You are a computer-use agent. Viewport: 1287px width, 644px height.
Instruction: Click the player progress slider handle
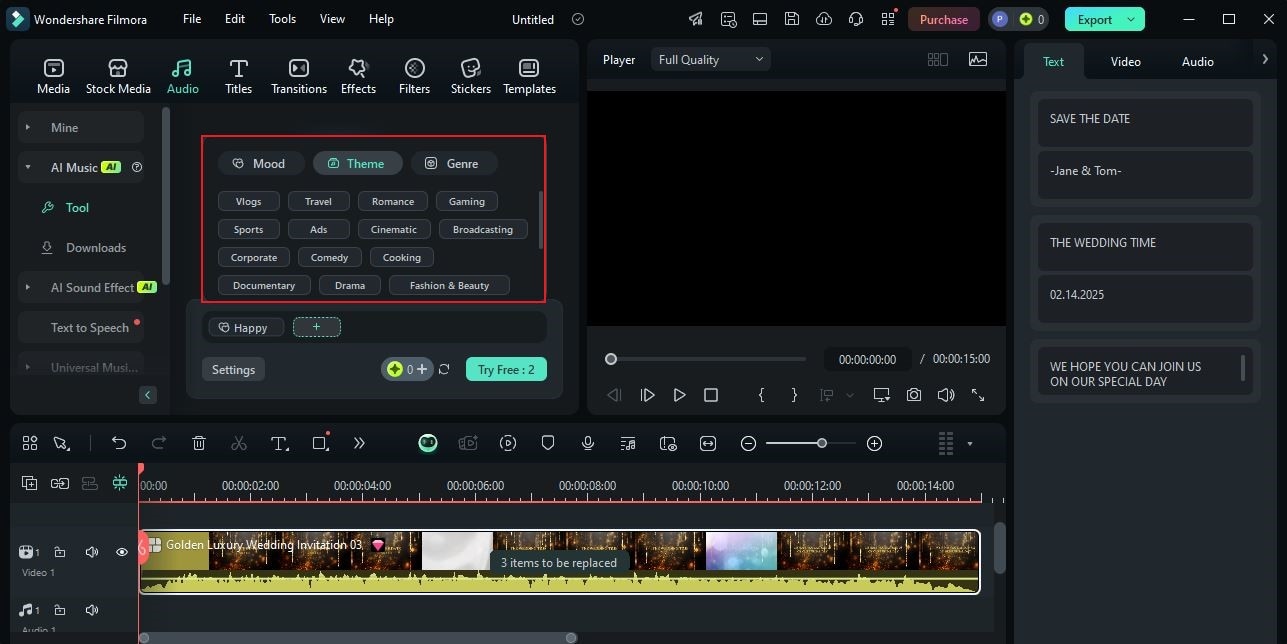click(611, 359)
